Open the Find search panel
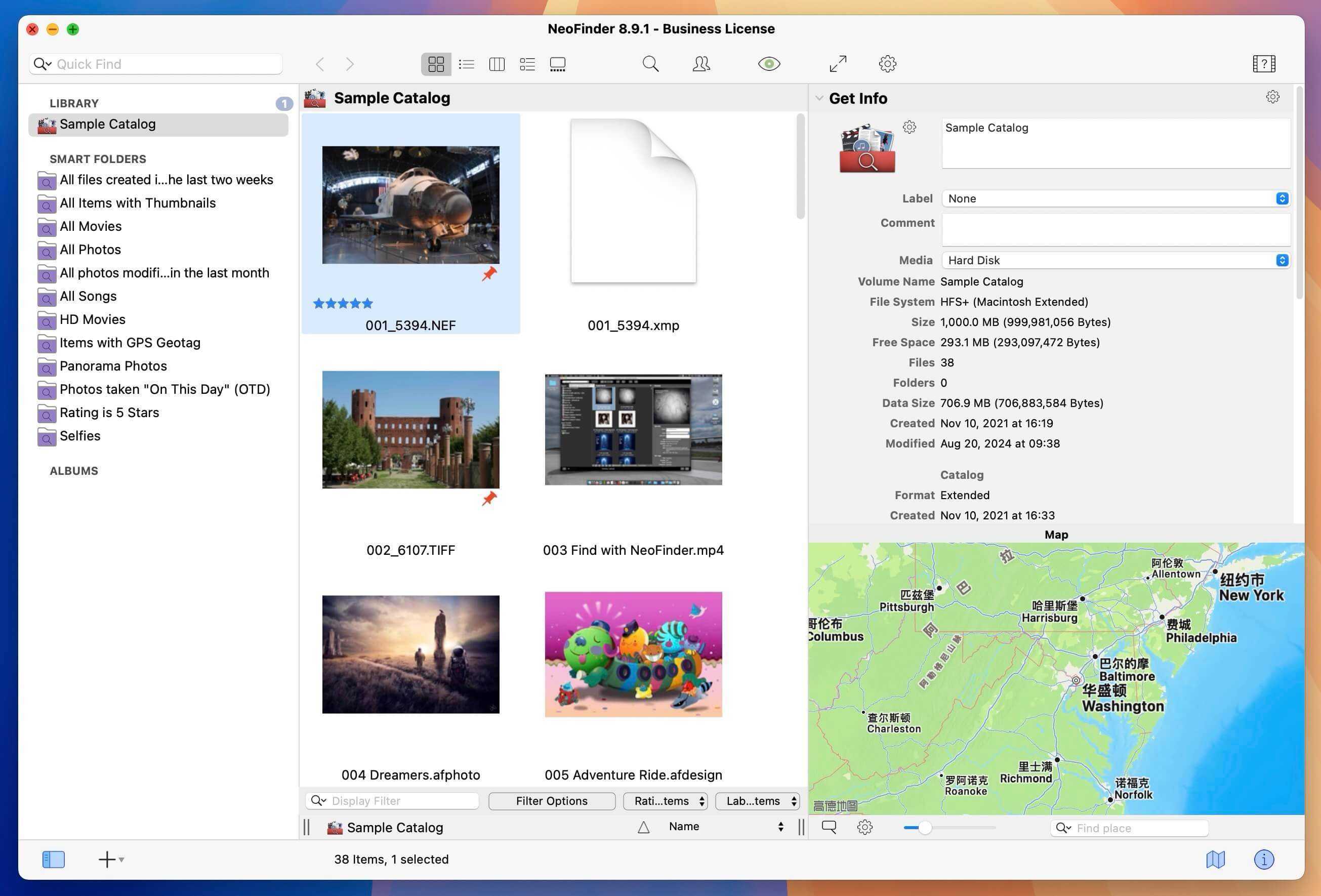Viewport: 1321px width, 896px height. tap(650, 64)
